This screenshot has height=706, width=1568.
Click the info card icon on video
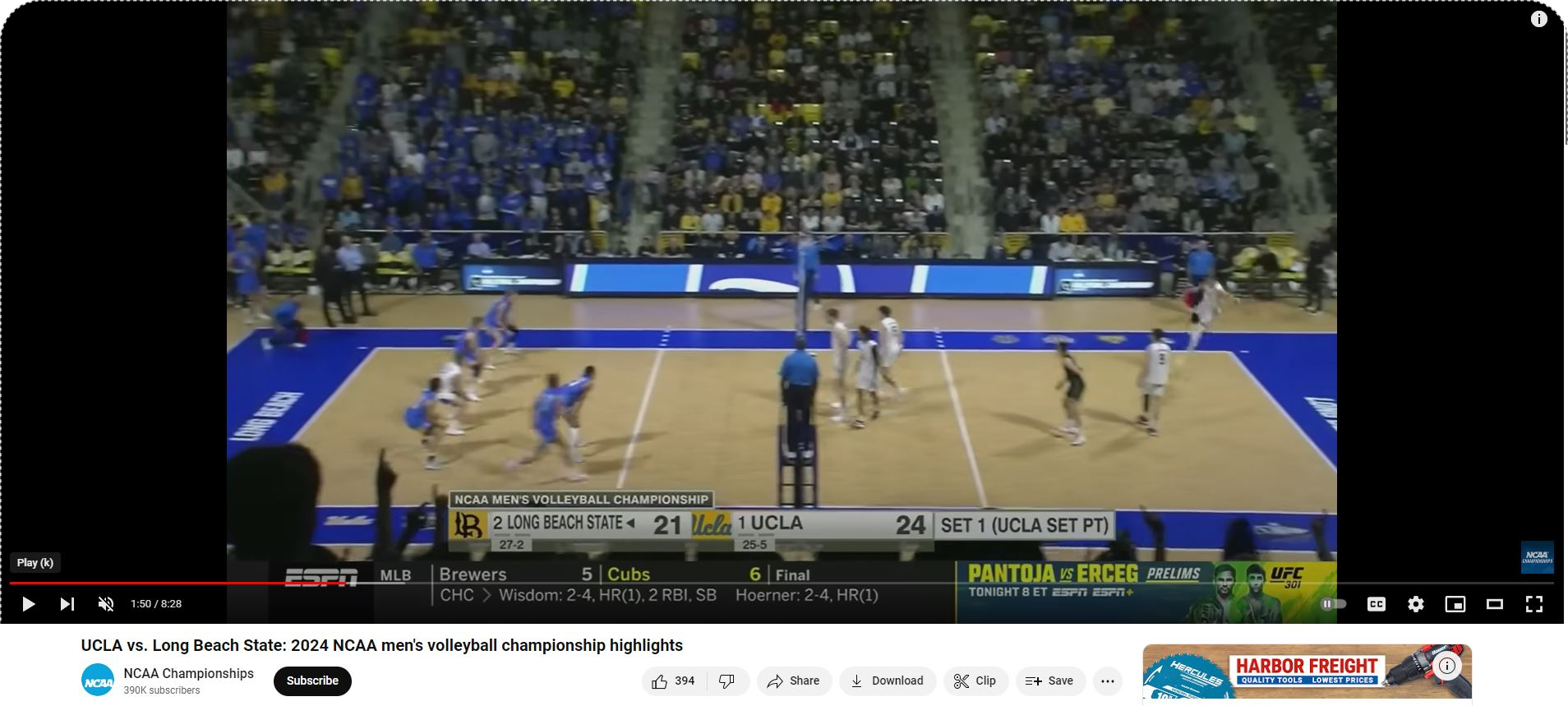[x=1538, y=19]
